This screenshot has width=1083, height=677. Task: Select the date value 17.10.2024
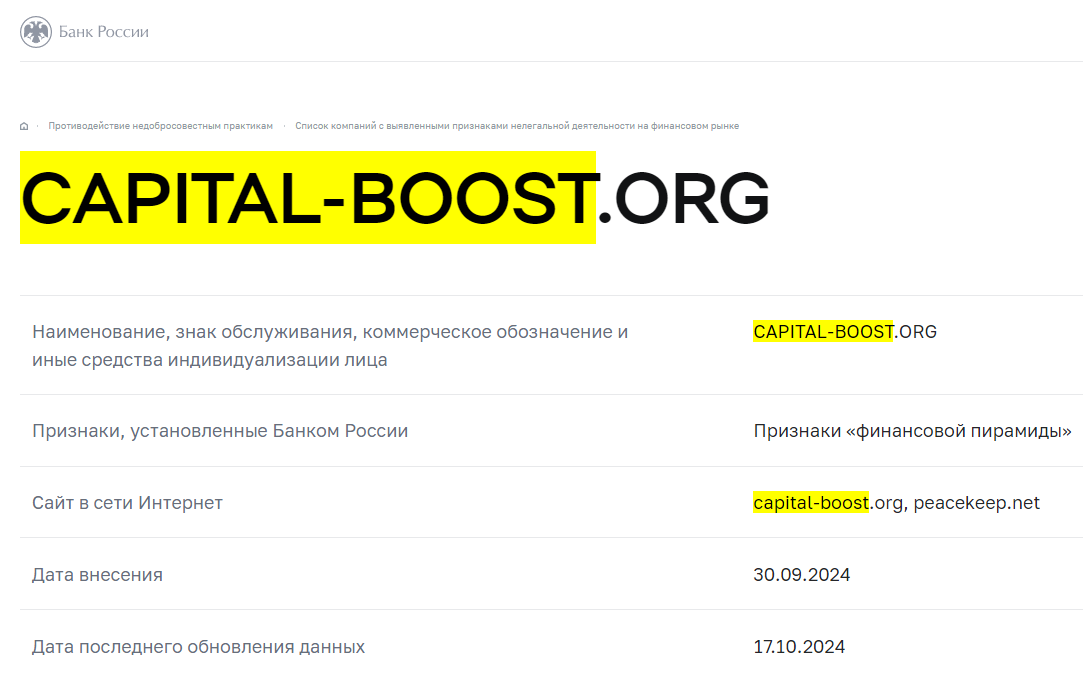799,647
